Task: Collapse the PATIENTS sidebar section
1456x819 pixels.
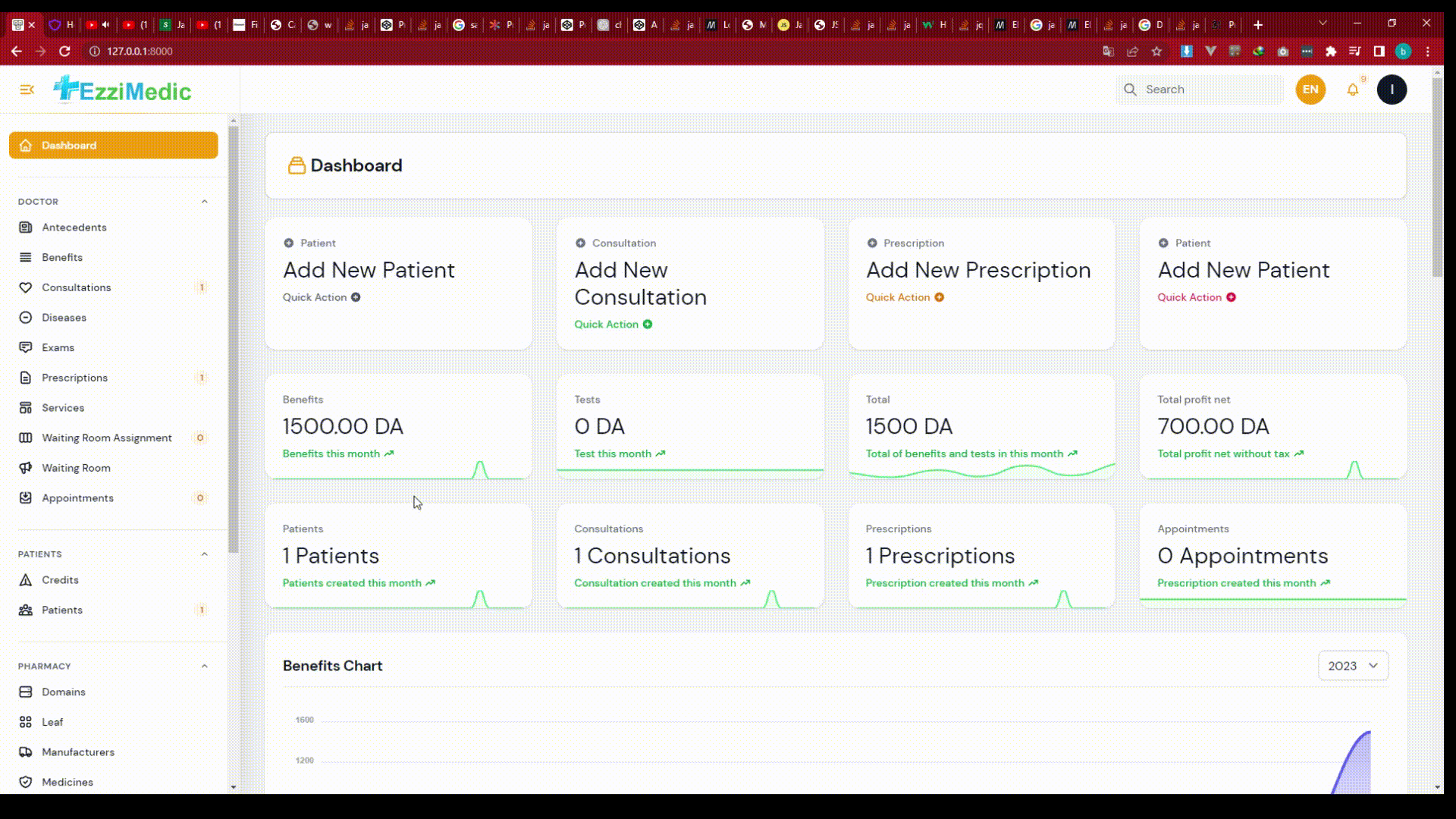Action: [x=204, y=554]
